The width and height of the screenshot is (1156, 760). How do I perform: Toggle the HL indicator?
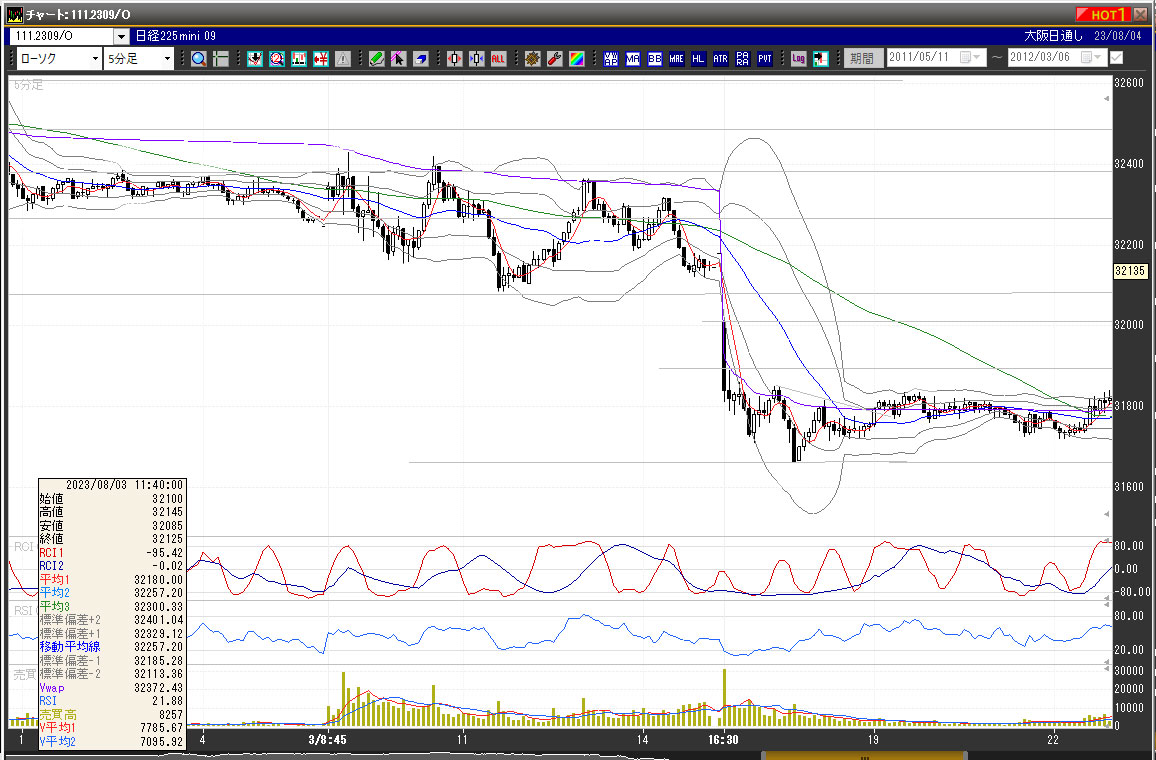point(699,59)
